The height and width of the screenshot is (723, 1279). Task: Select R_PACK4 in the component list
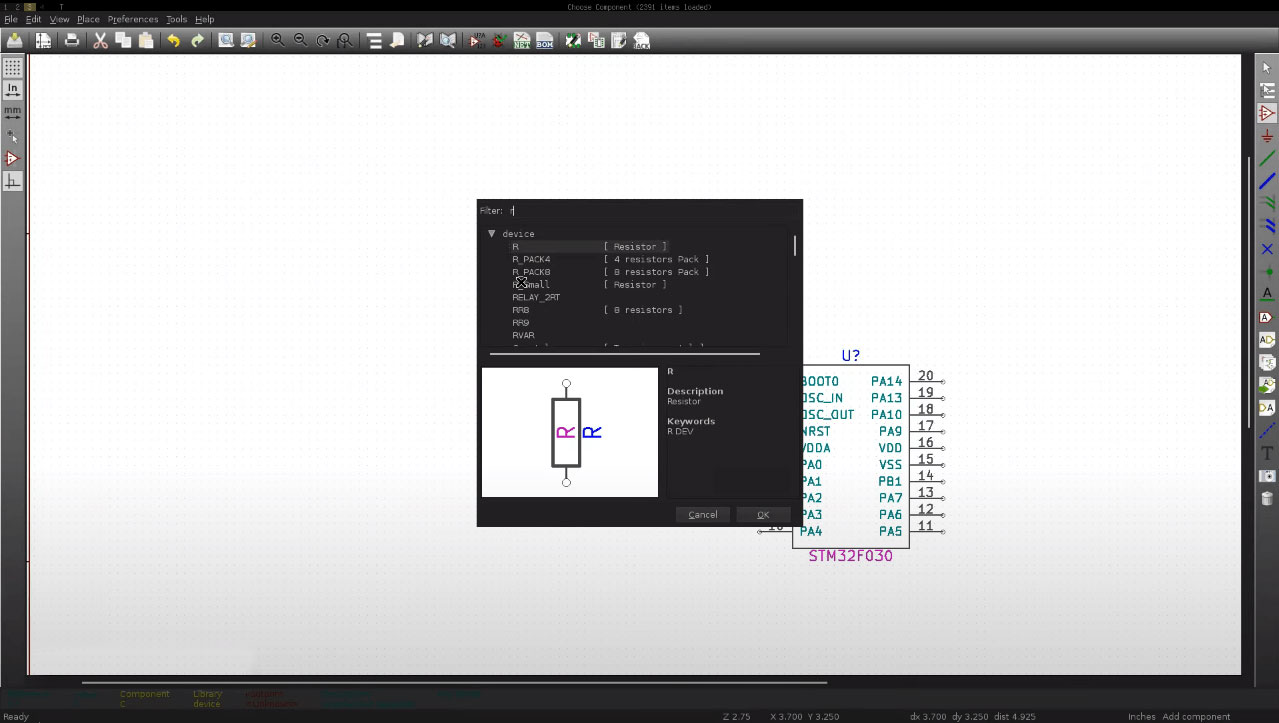[x=531, y=259]
